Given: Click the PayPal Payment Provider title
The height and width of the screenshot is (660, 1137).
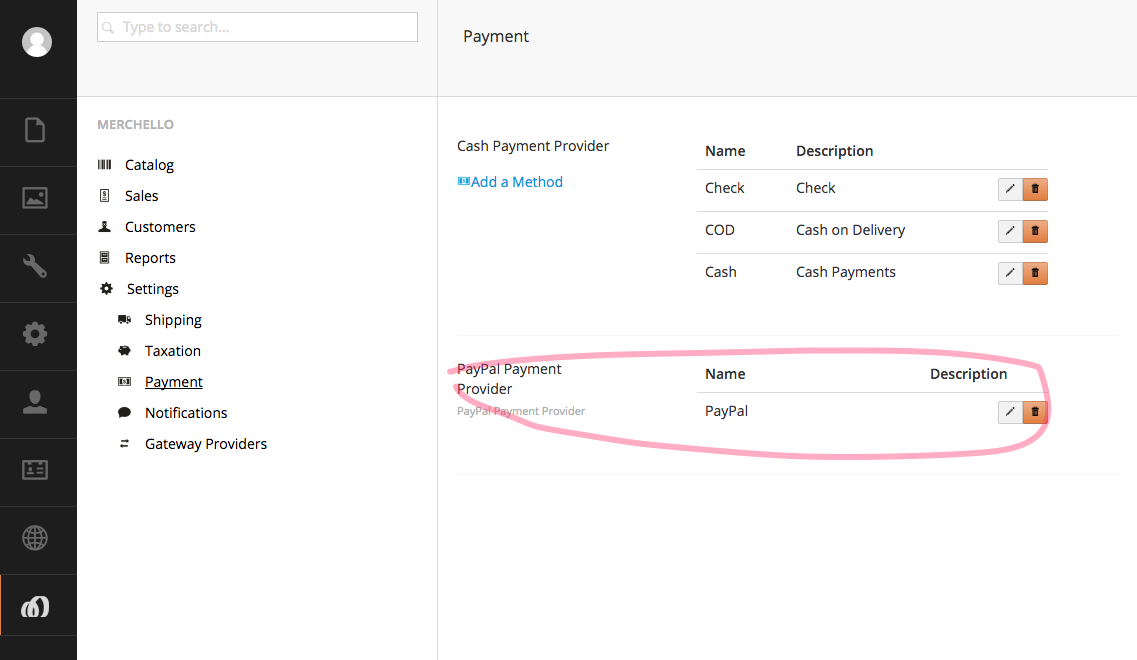Looking at the screenshot, I should [x=509, y=379].
